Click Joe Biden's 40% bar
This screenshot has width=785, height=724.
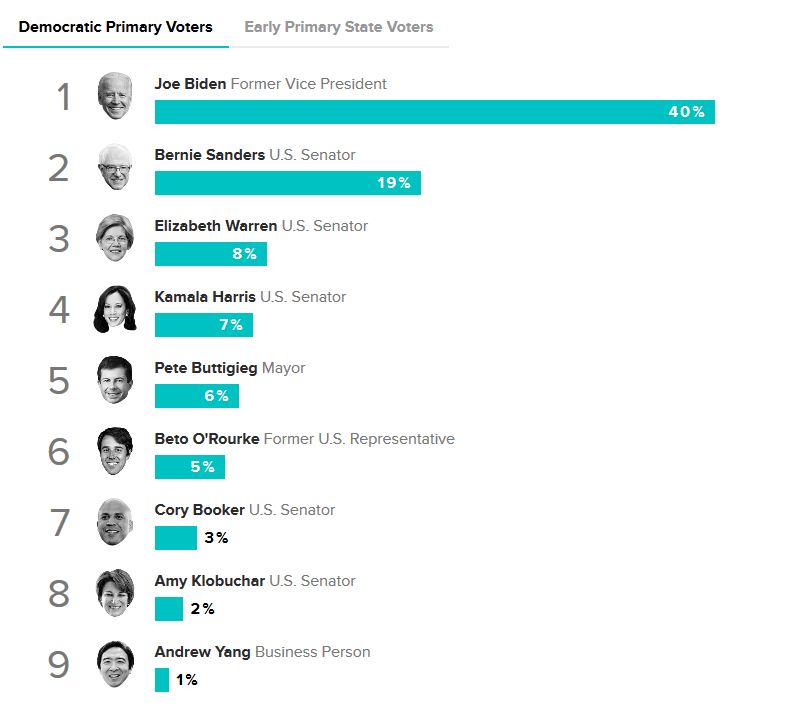click(435, 112)
